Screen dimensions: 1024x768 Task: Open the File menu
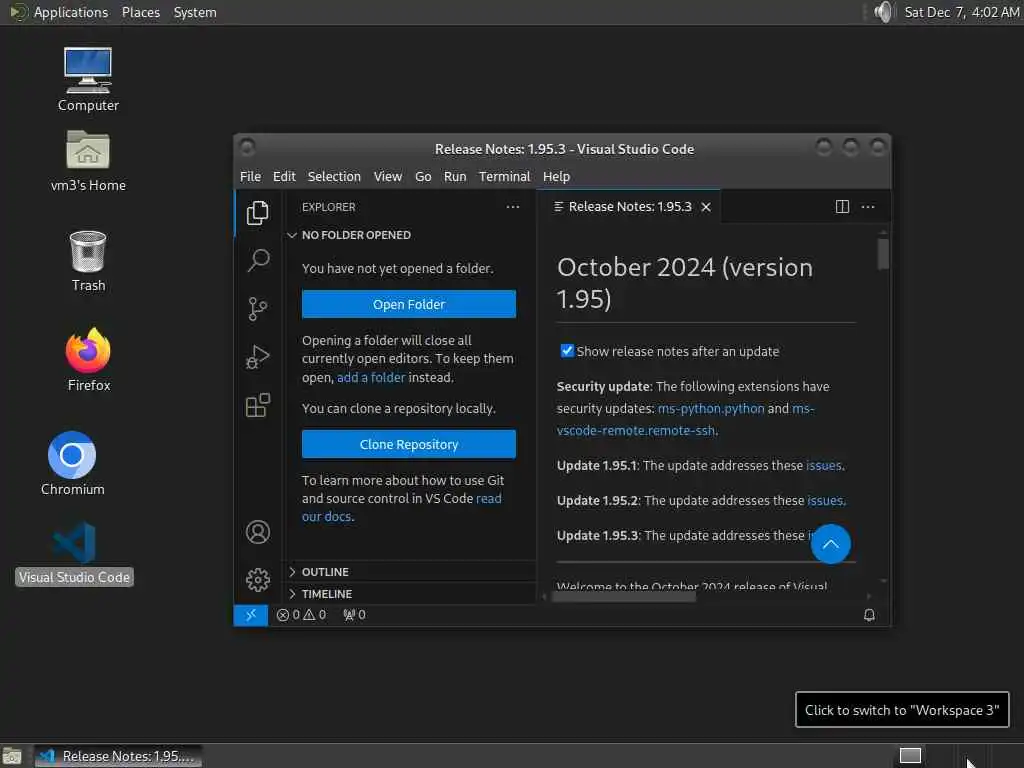coord(250,176)
